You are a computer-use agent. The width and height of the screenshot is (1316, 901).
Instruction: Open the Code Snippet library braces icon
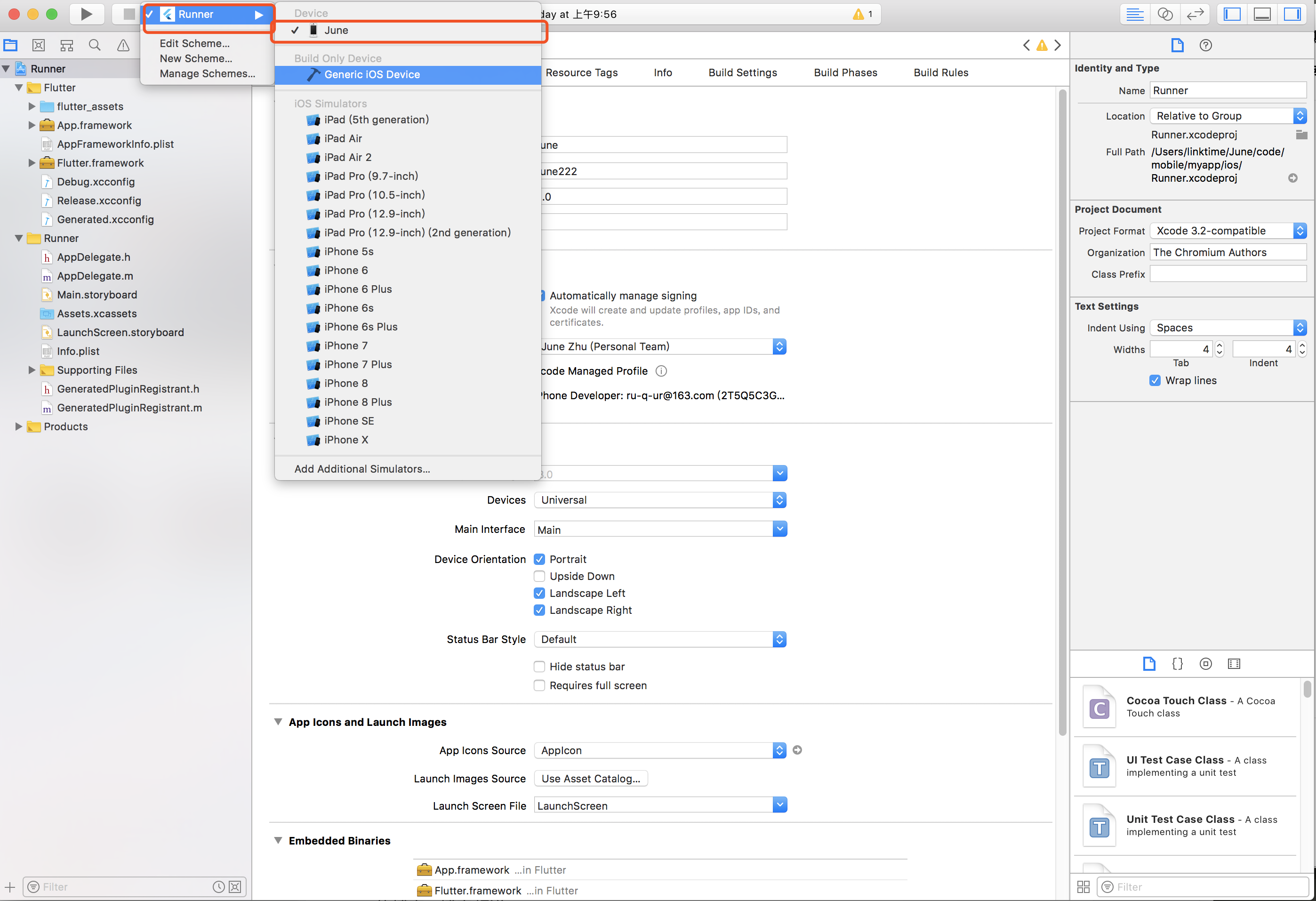(x=1177, y=663)
